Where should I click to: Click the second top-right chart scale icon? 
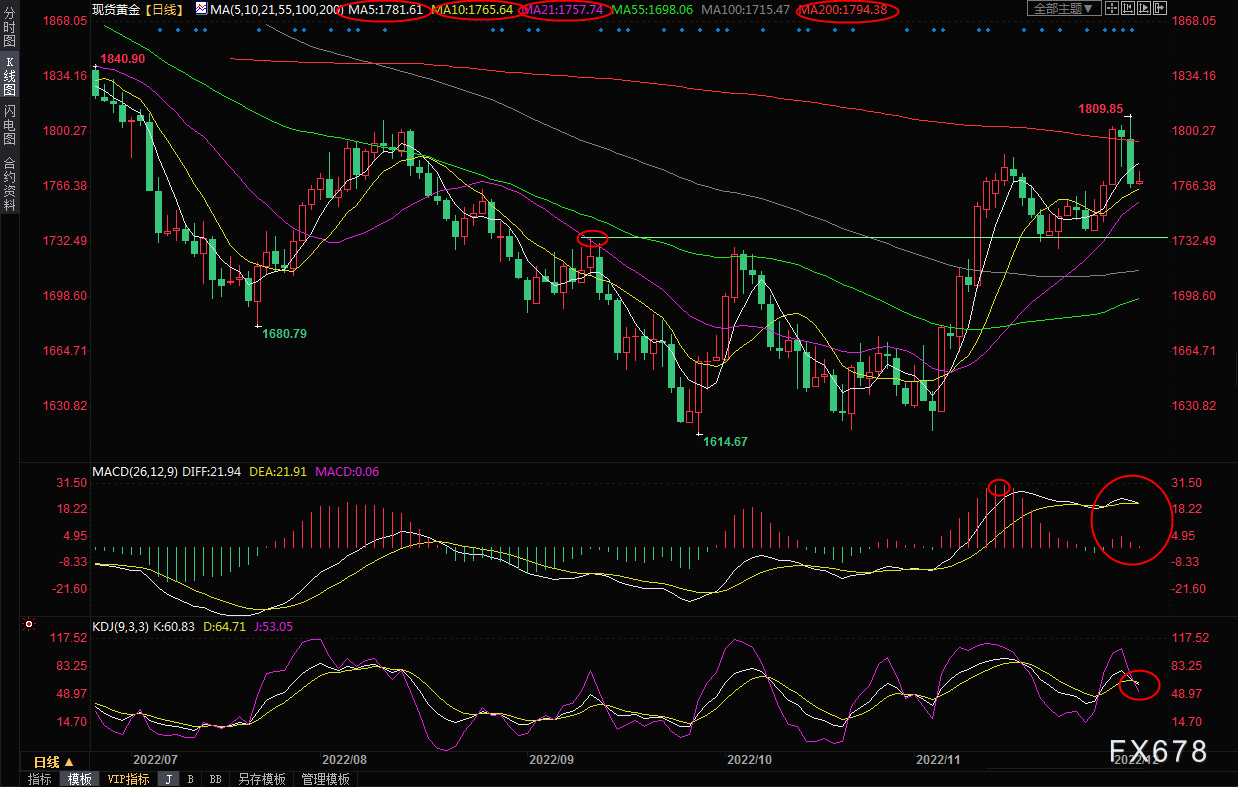[1128, 8]
